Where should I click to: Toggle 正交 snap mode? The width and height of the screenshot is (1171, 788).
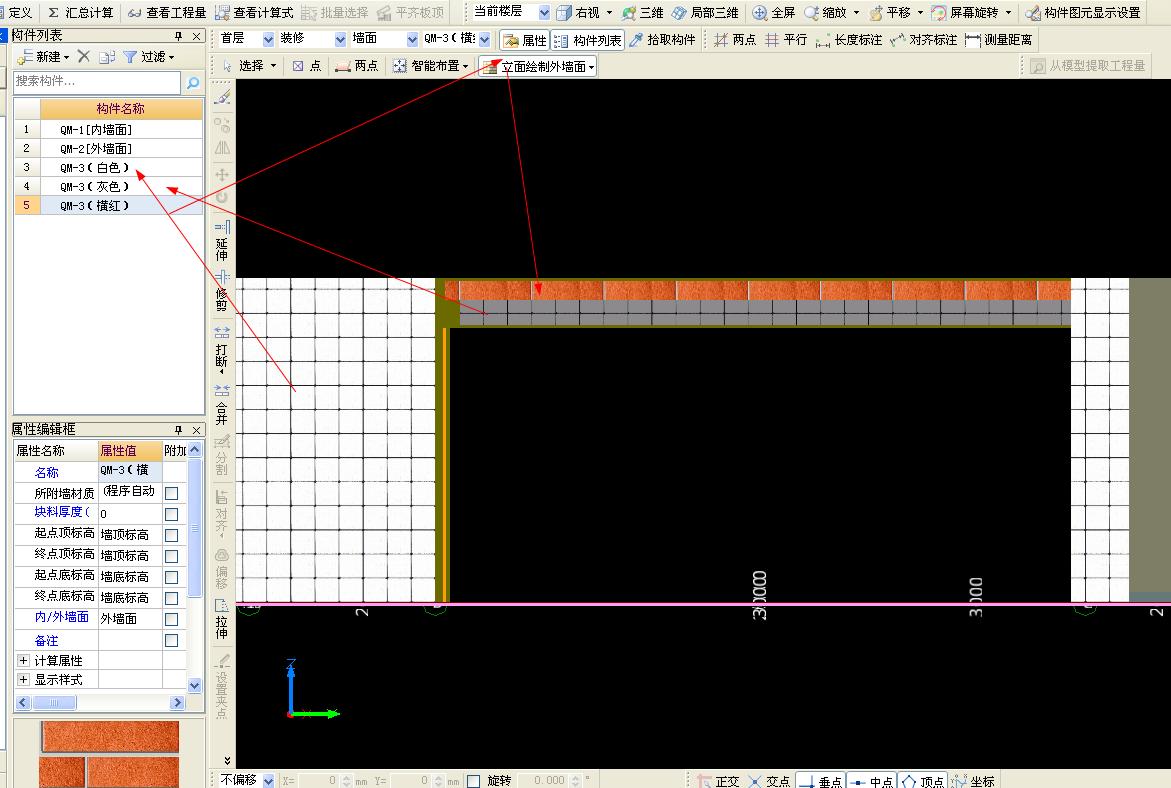[x=718, y=781]
